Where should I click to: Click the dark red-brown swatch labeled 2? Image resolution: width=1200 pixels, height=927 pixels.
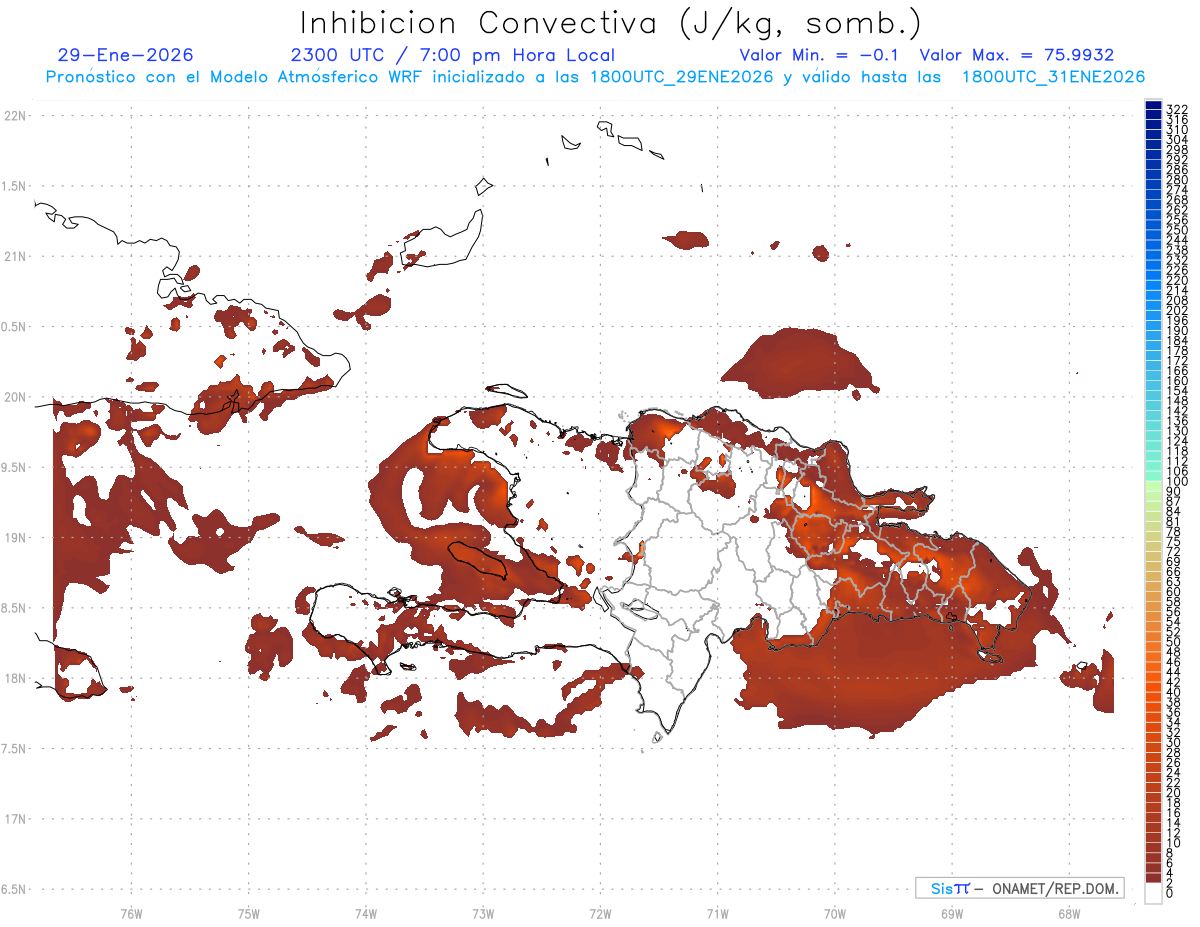(x=1153, y=877)
